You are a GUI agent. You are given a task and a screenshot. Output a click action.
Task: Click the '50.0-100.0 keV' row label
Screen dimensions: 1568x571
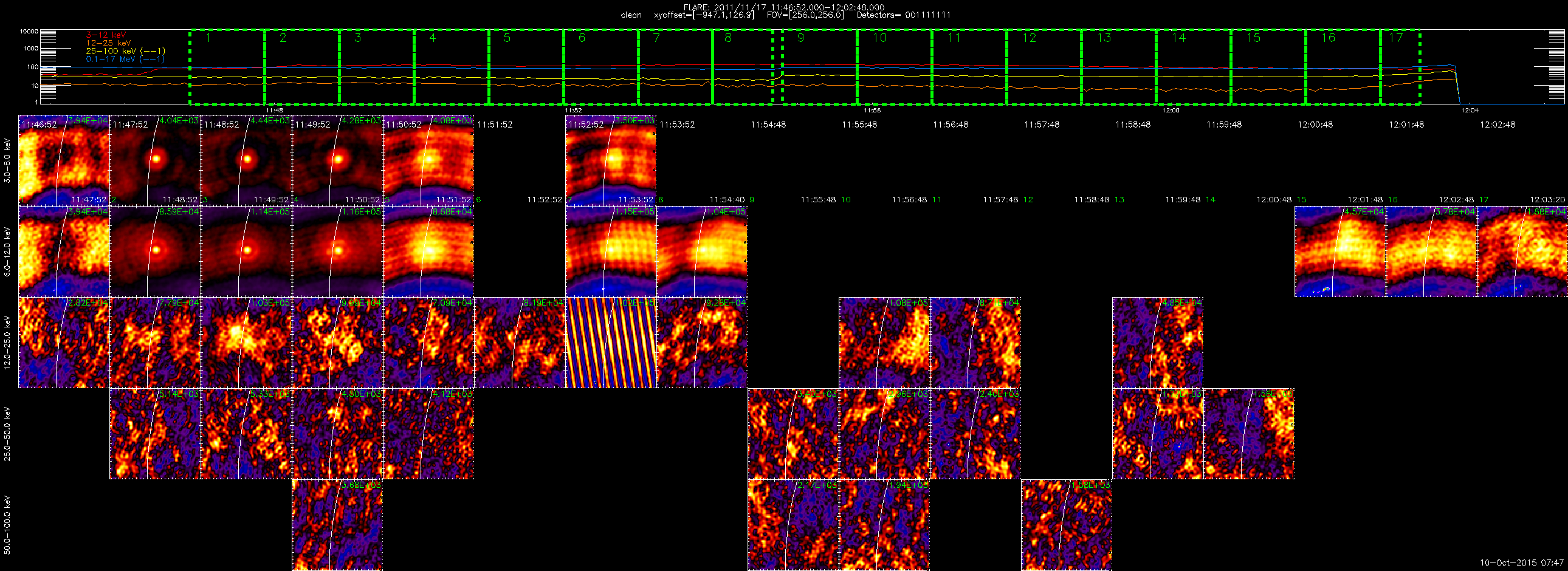click(7, 525)
